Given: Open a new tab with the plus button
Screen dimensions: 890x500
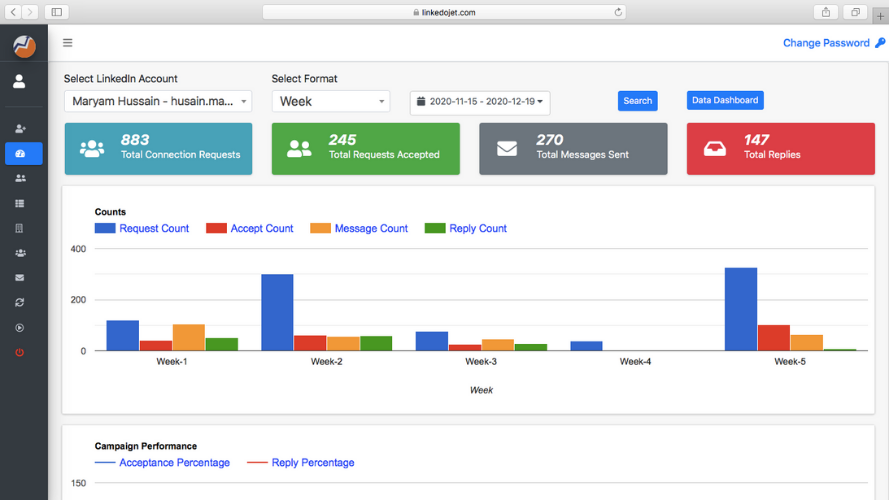Looking at the screenshot, I should [x=880, y=16].
